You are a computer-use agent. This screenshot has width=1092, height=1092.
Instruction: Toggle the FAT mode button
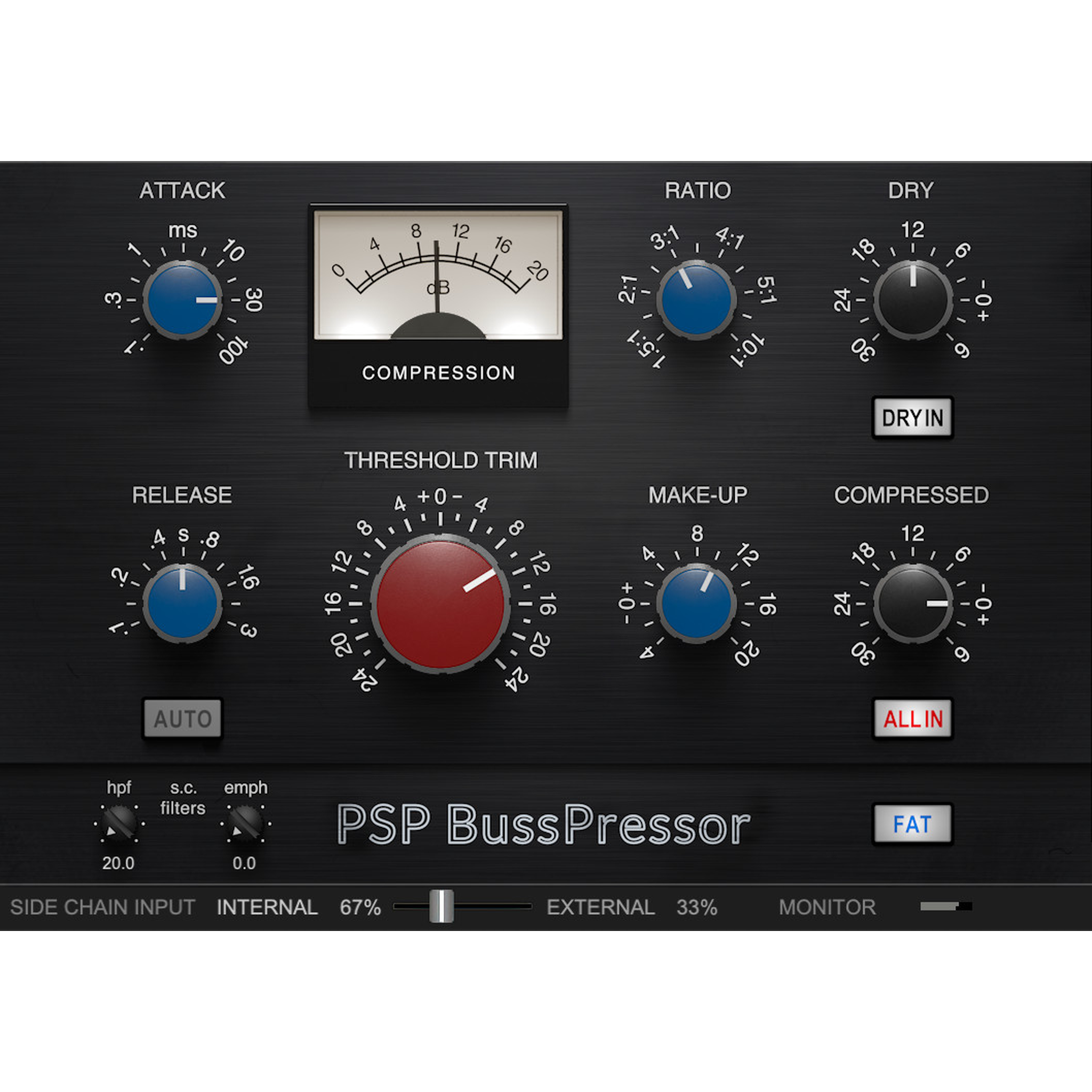pyautogui.click(x=912, y=824)
